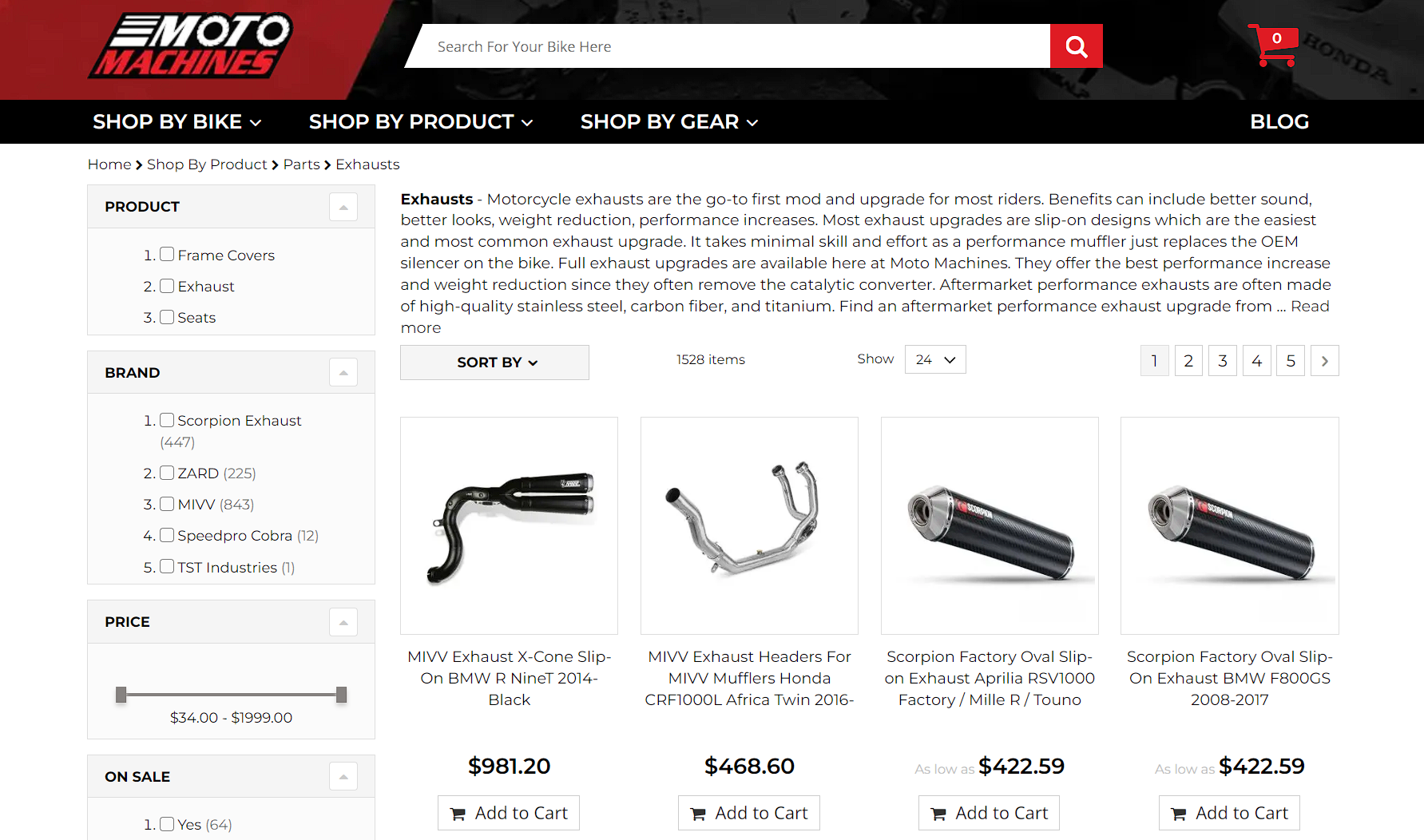The height and width of the screenshot is (840, 1424).
Task: Check the Scorpion Exhaust brand checkbox
Action: tap(167, 420)
